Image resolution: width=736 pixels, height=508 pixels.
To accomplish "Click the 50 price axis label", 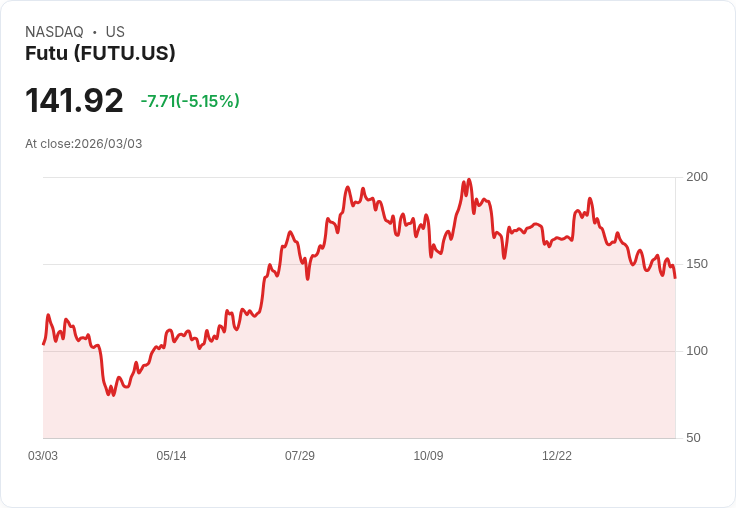I will click(693, 438).
